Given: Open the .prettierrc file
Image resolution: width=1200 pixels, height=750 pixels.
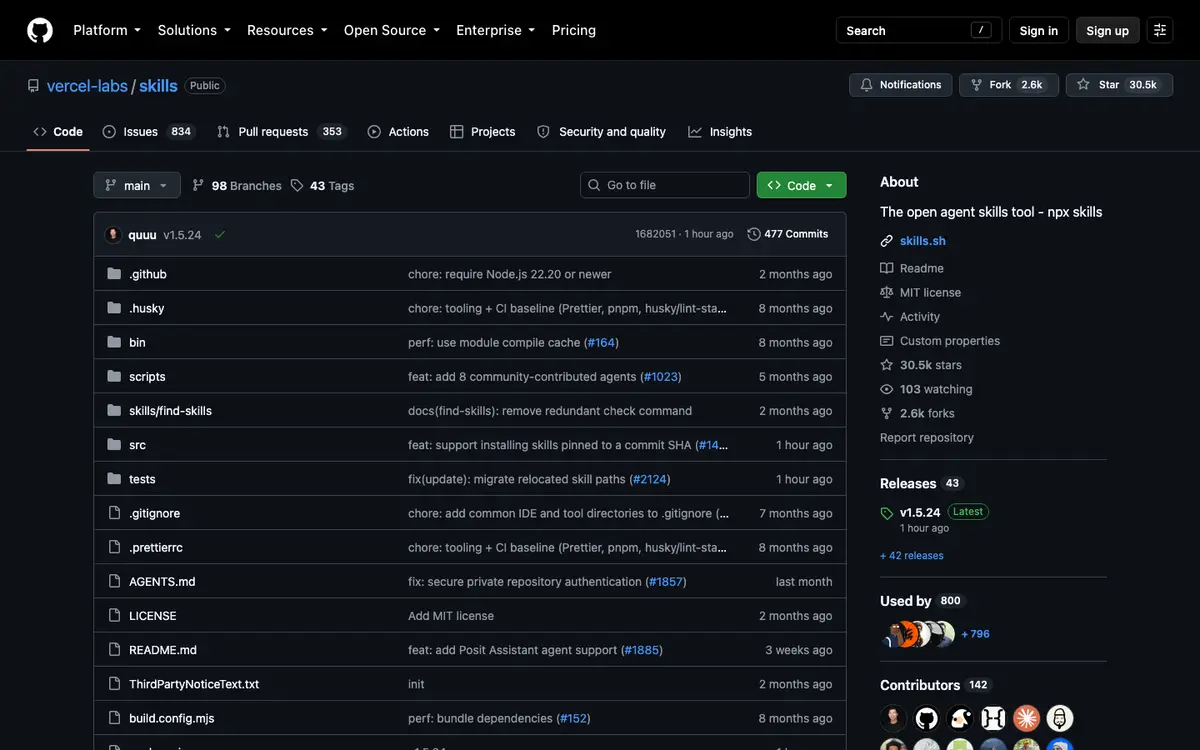Looking at the screenshot, I should (156, 547).
